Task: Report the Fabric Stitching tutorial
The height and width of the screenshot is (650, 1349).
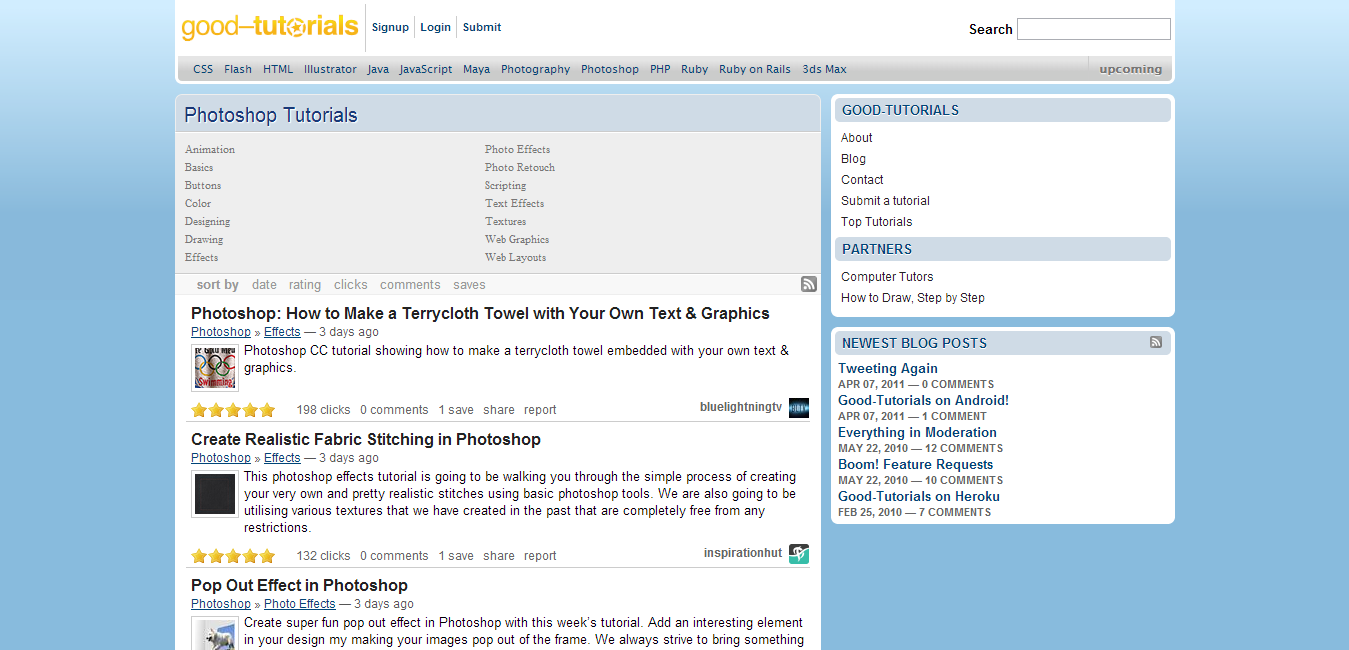Action: (x=540, y=556)
